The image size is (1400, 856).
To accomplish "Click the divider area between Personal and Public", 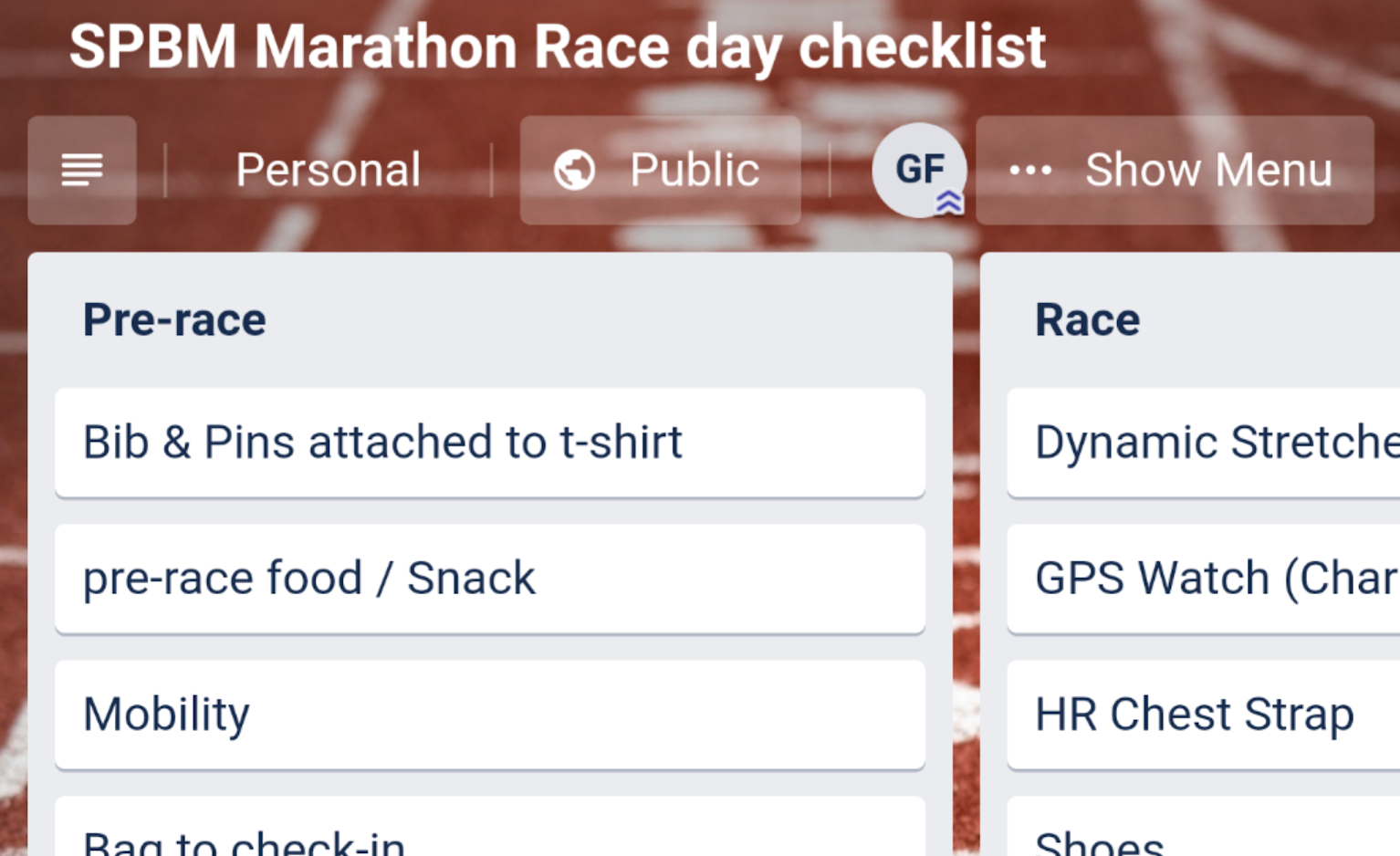I will pos(490,170).
